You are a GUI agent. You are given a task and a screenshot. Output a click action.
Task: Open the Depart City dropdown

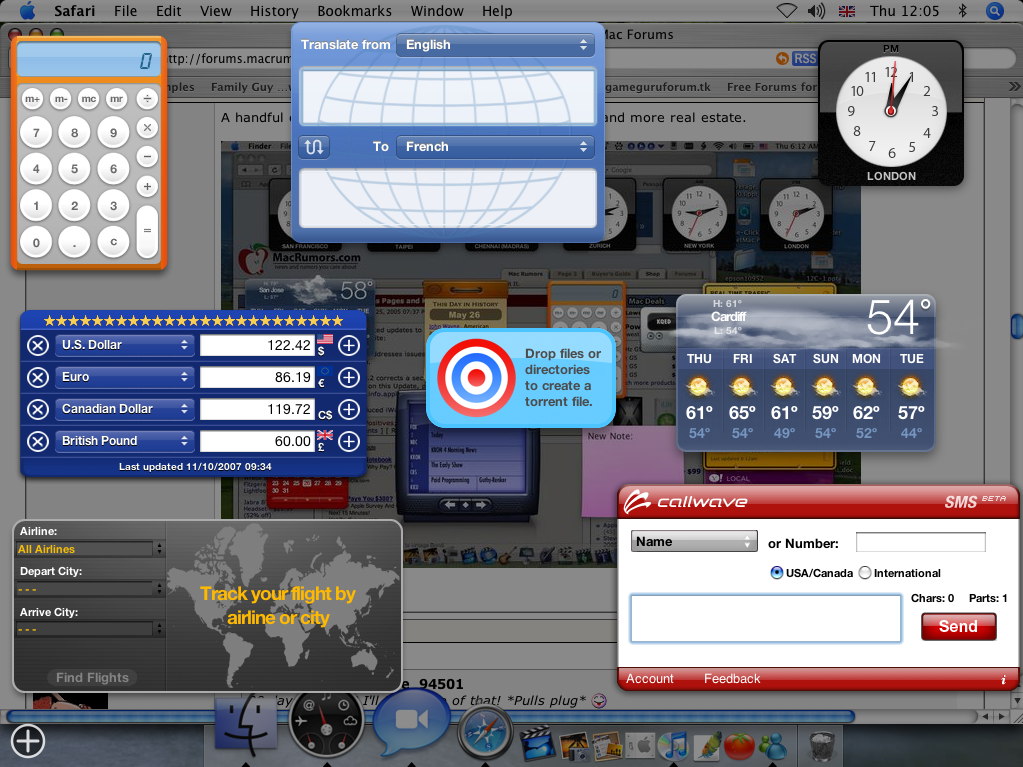pos(90,589)
